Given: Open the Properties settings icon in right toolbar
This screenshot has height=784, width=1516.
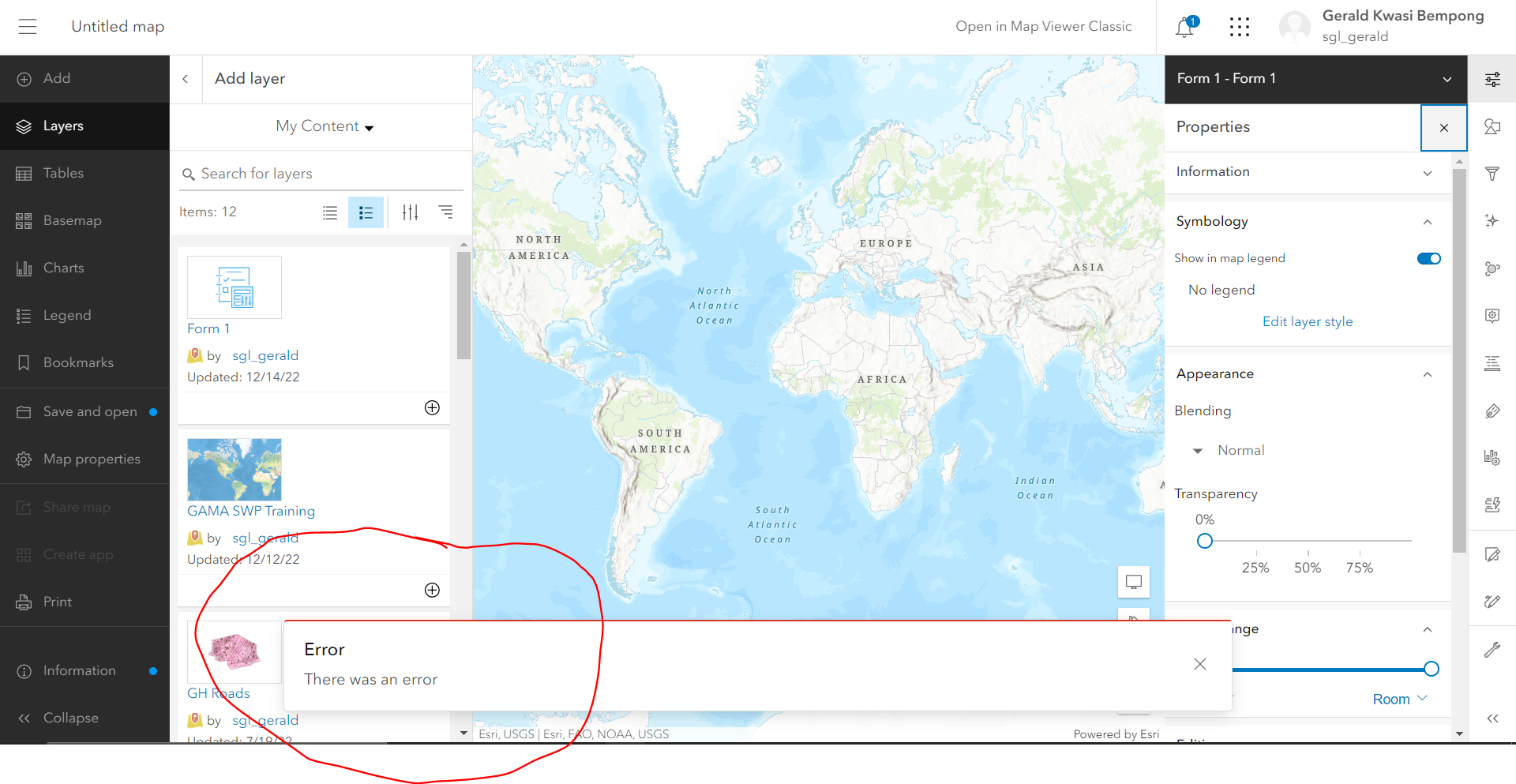Looking at the screenshot, I should pyautogui.click(x=1492, y=79).
